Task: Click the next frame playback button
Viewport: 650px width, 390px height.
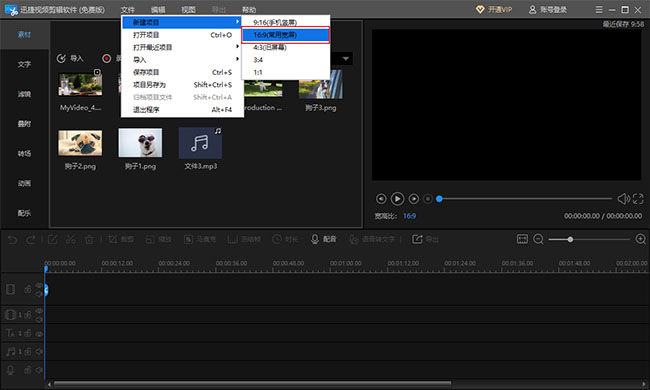Action: 413,199
